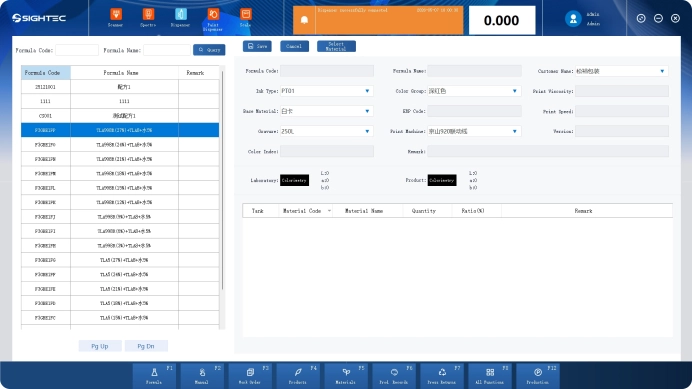
Task: Open Press Returns (F7)
Action: tap(442, 375)
